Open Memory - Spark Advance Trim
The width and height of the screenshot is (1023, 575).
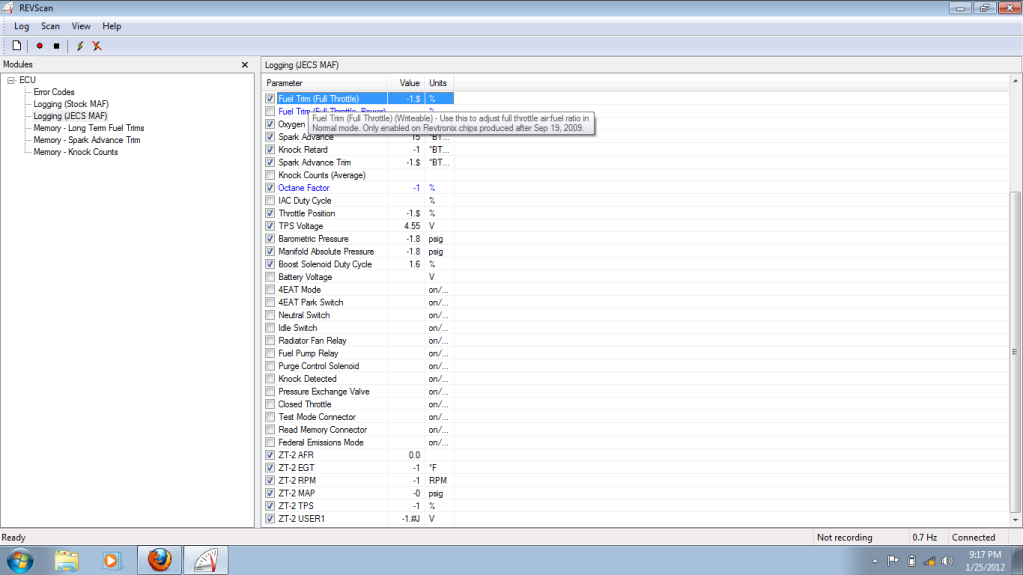click(87, 140)
